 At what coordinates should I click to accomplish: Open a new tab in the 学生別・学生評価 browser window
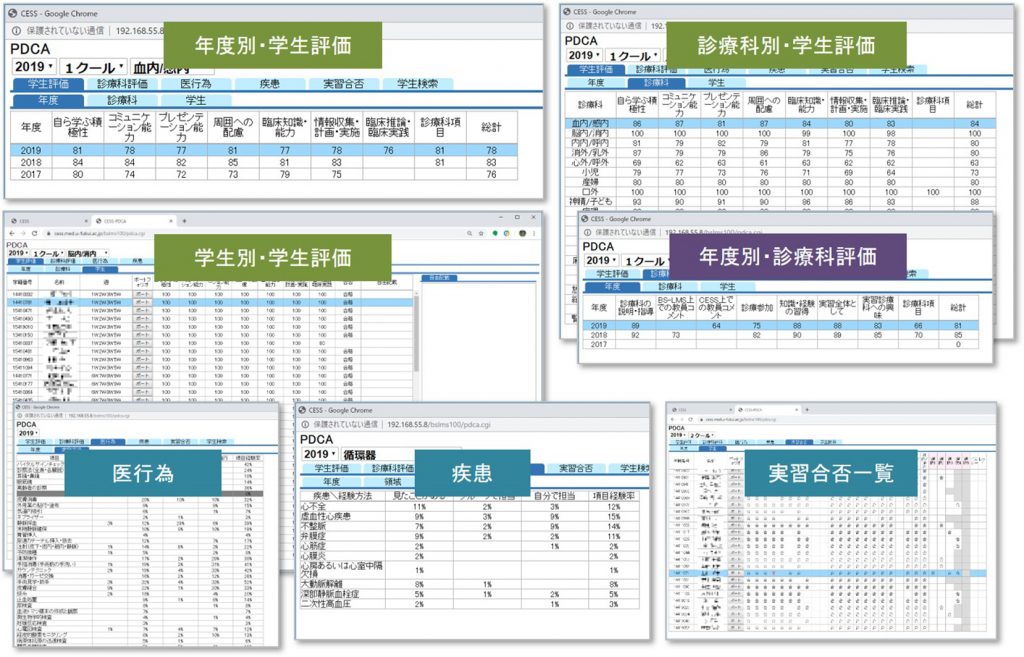184,221
